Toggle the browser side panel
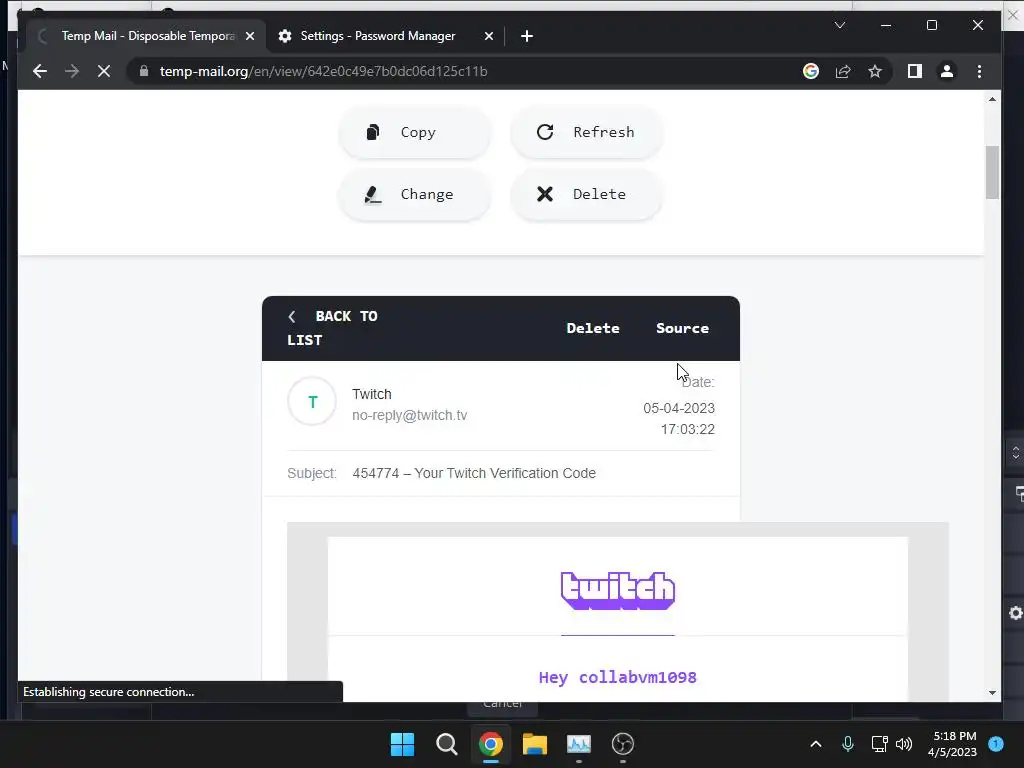 [915, 71]
